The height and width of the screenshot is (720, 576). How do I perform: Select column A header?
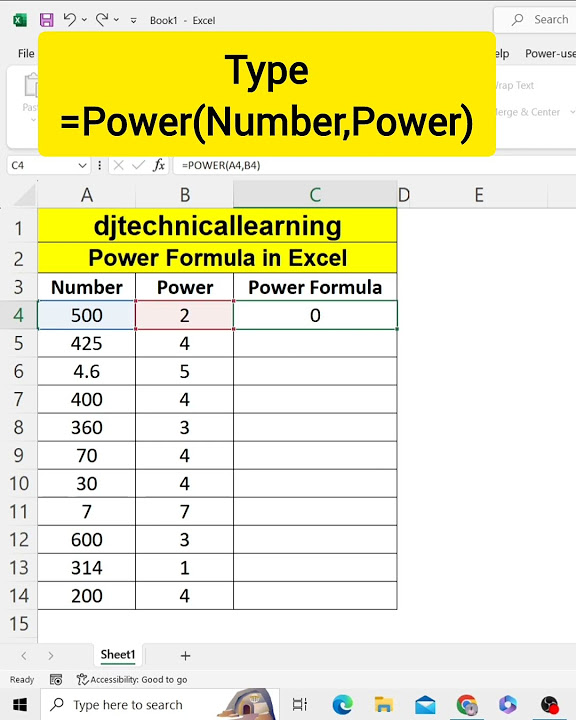87,195
